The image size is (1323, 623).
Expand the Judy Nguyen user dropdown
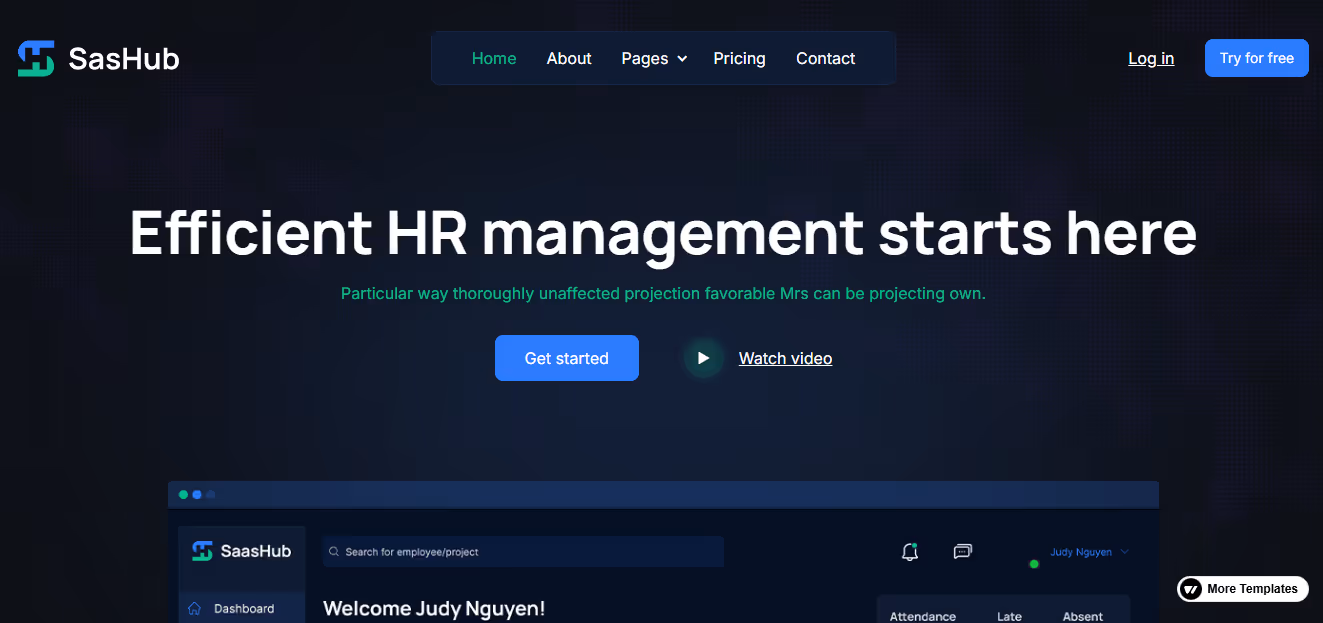click(1089, 552)
